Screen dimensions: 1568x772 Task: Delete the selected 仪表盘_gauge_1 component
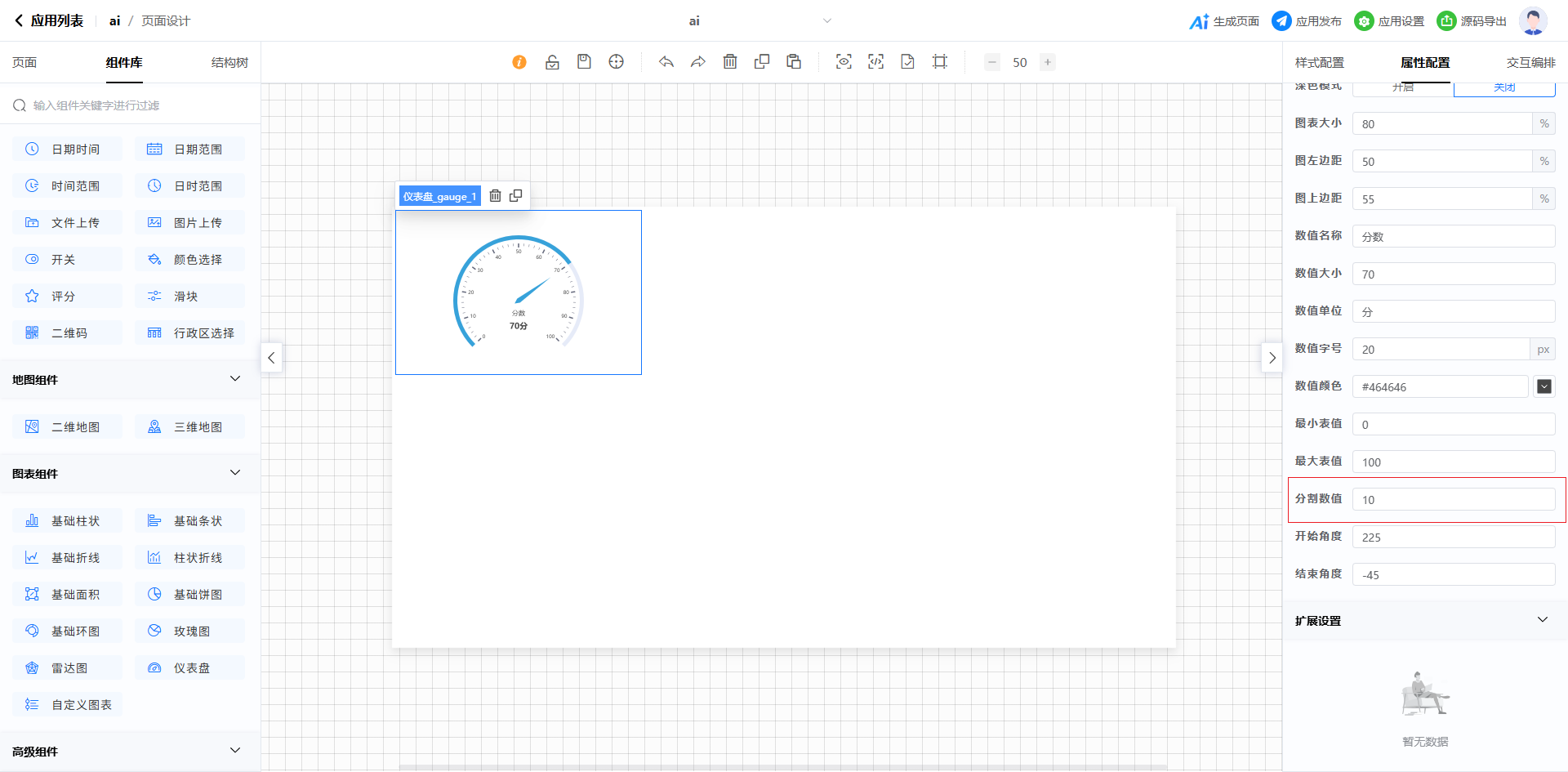[x=495, y=196]
